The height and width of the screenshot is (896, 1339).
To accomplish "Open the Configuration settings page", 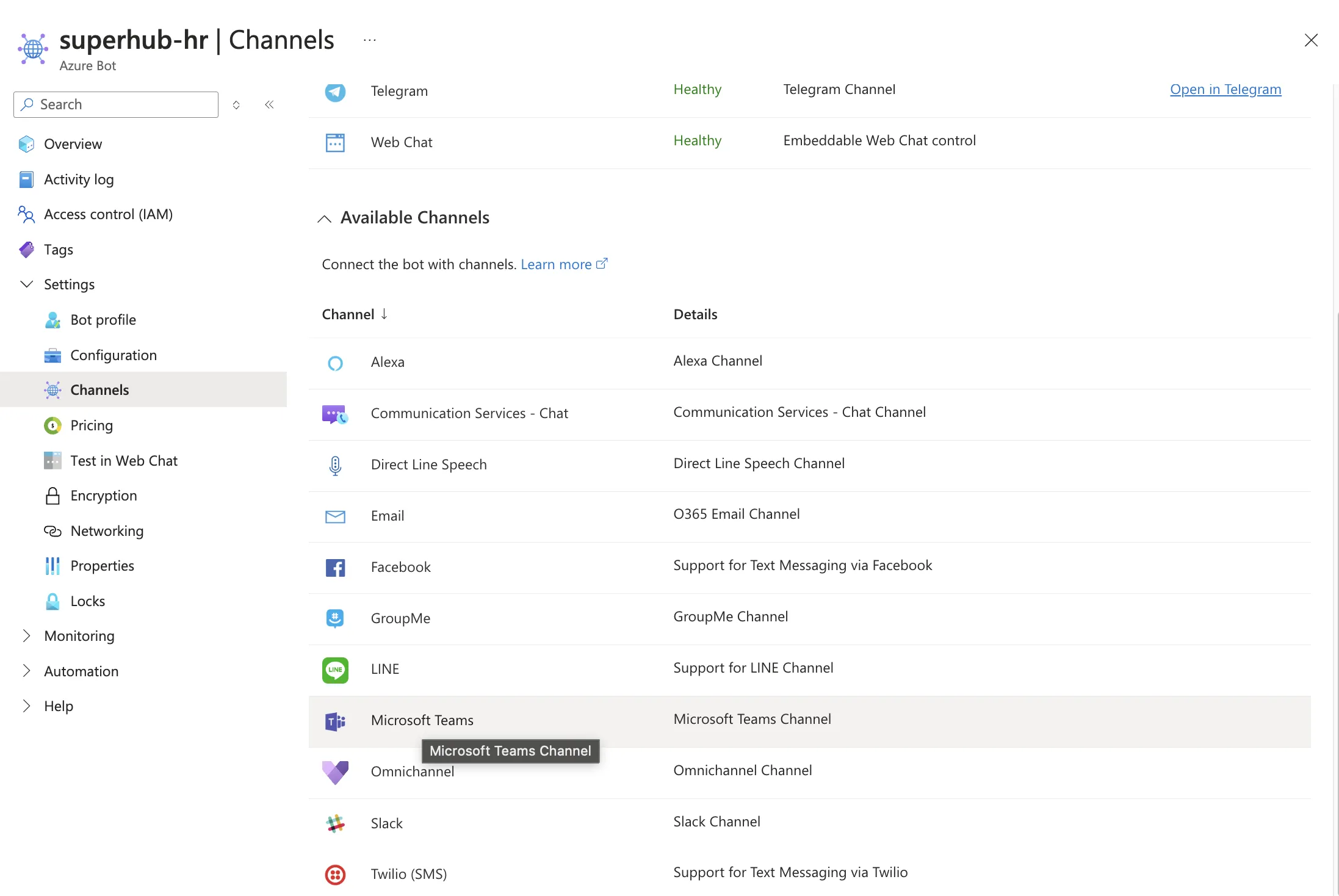I will coord(114,355).
